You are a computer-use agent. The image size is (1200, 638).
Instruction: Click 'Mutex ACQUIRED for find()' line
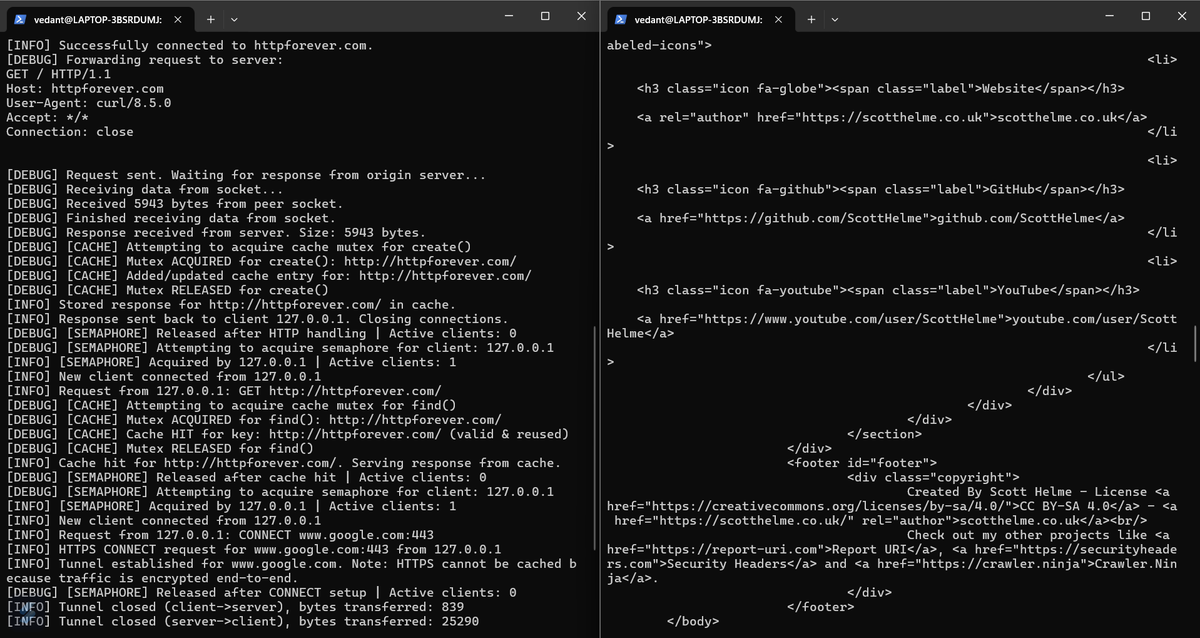pyautogui.click(x=254, y=420)
